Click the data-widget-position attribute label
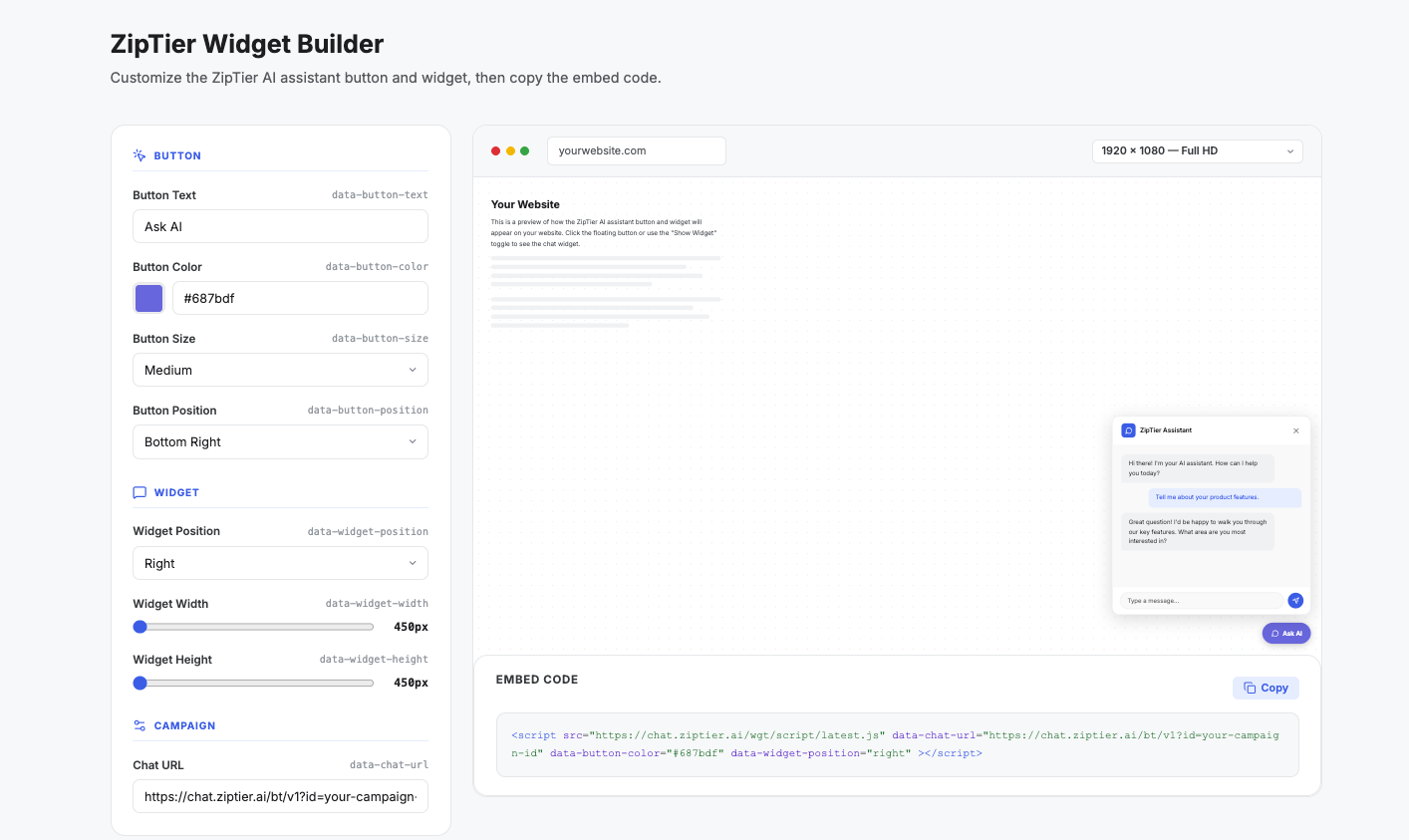1409x840 pixels. (368, 532)
